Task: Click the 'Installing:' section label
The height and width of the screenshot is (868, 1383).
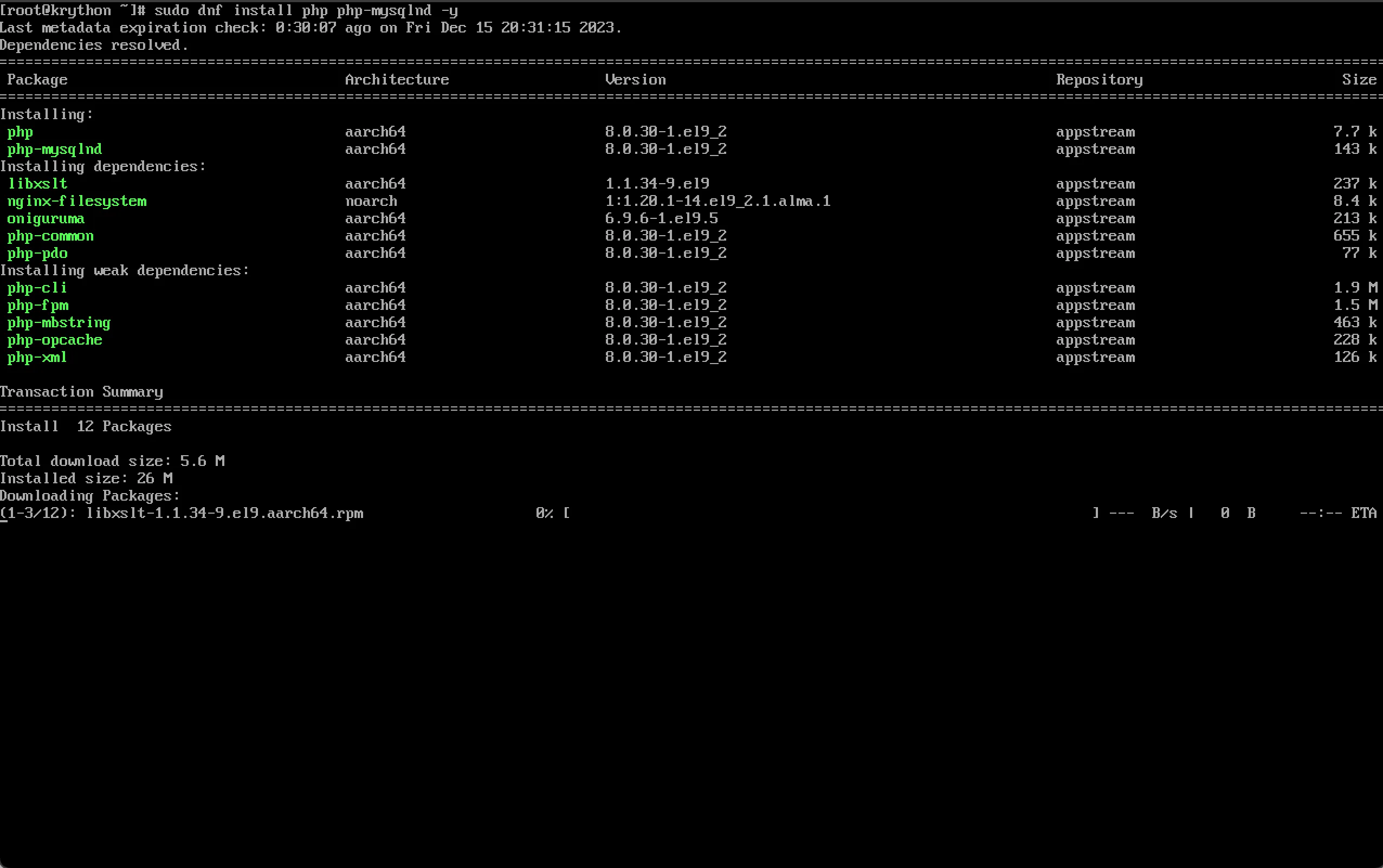Action: tap(47, 114)
